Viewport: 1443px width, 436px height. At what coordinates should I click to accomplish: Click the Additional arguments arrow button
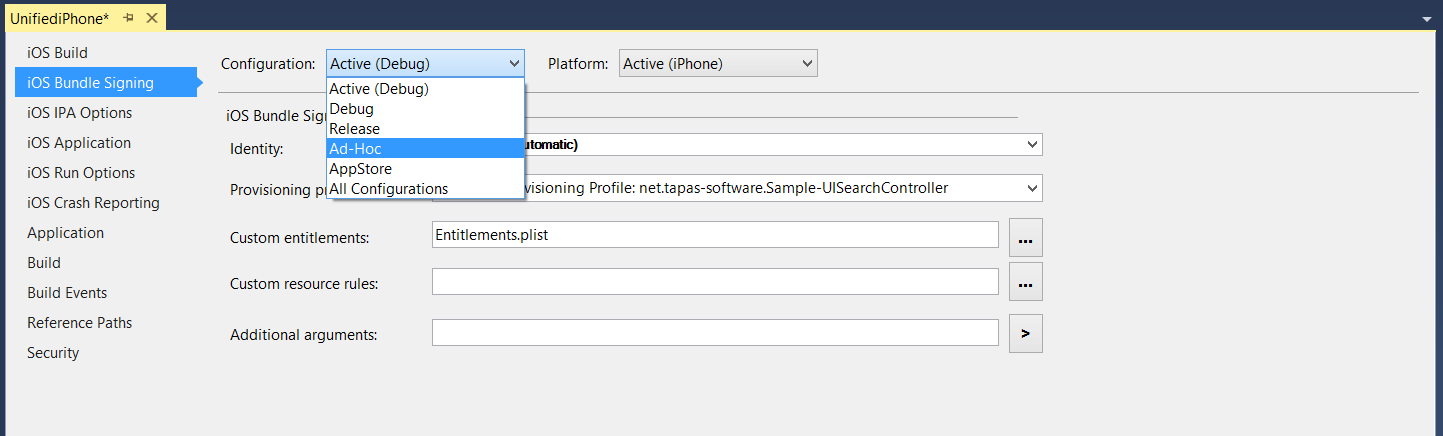(x=1025, y=334)
